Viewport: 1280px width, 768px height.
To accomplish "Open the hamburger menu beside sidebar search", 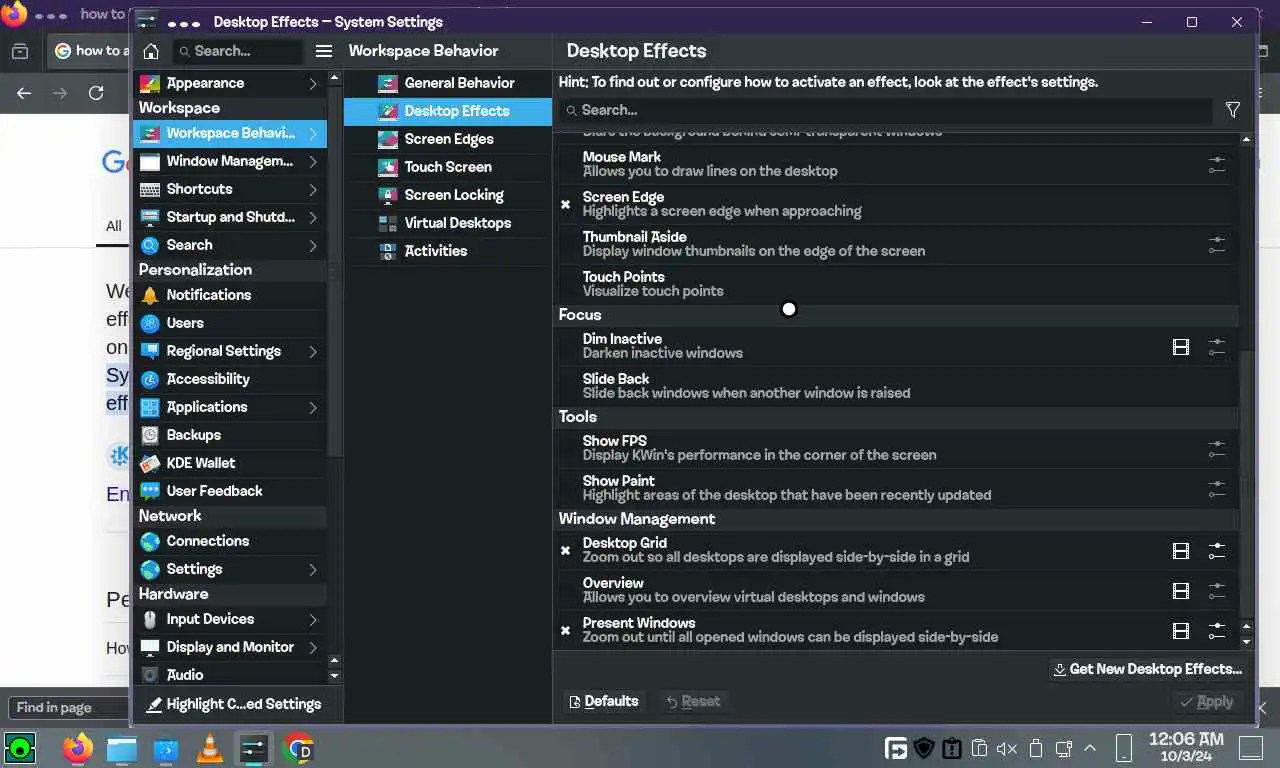I will 323,51.
